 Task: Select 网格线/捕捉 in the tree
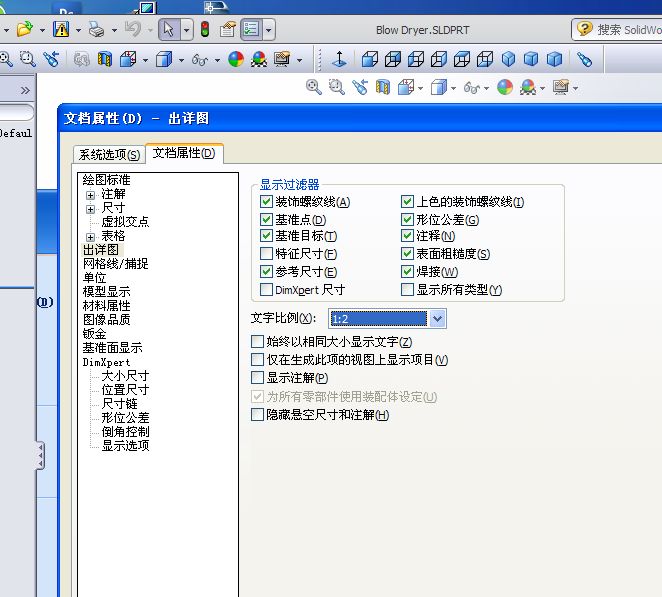tap(115, 264)
